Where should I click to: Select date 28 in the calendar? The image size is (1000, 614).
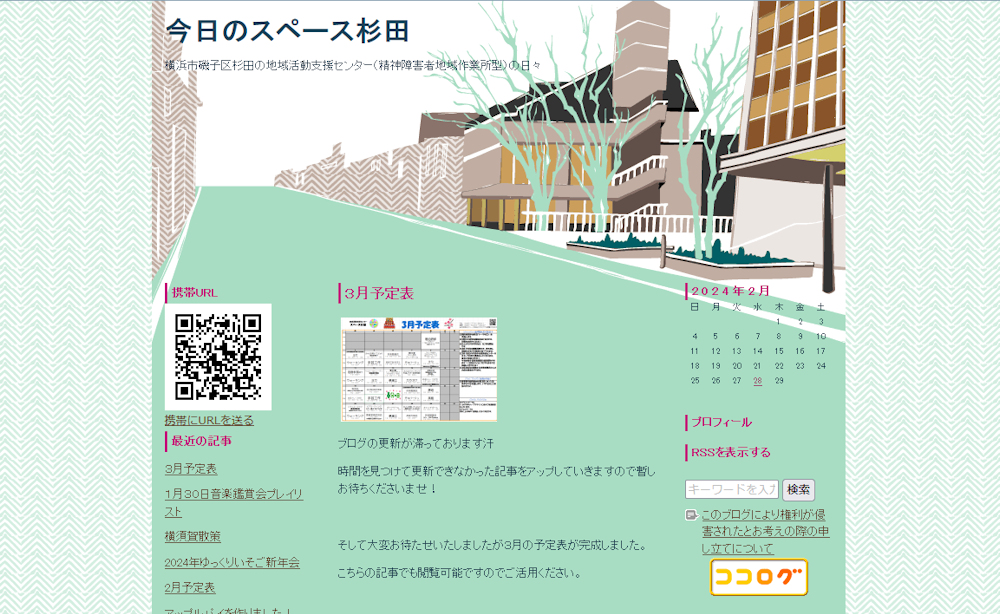click(758, 380)
